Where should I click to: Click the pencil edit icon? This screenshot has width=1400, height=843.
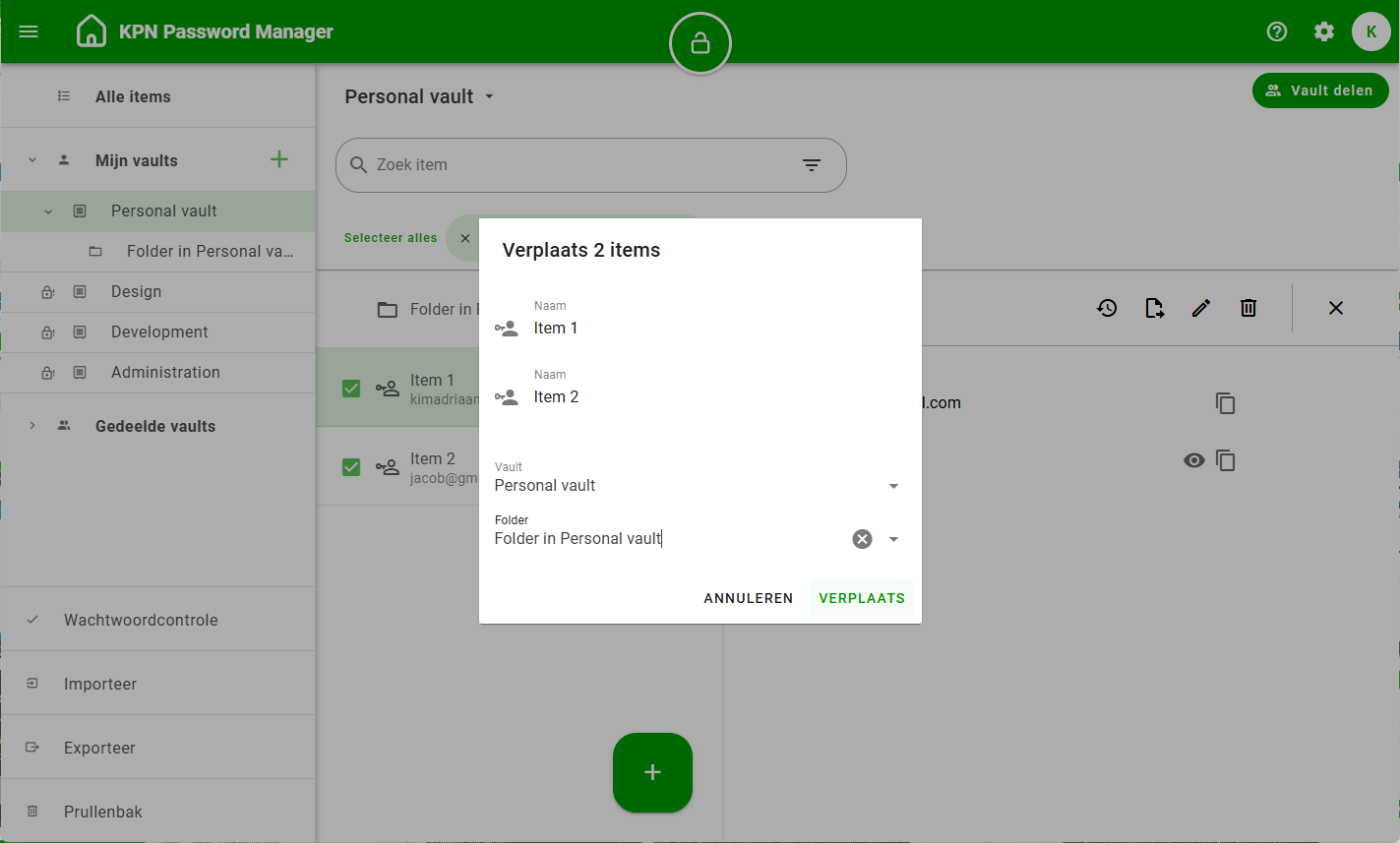tap(1200, 308)
